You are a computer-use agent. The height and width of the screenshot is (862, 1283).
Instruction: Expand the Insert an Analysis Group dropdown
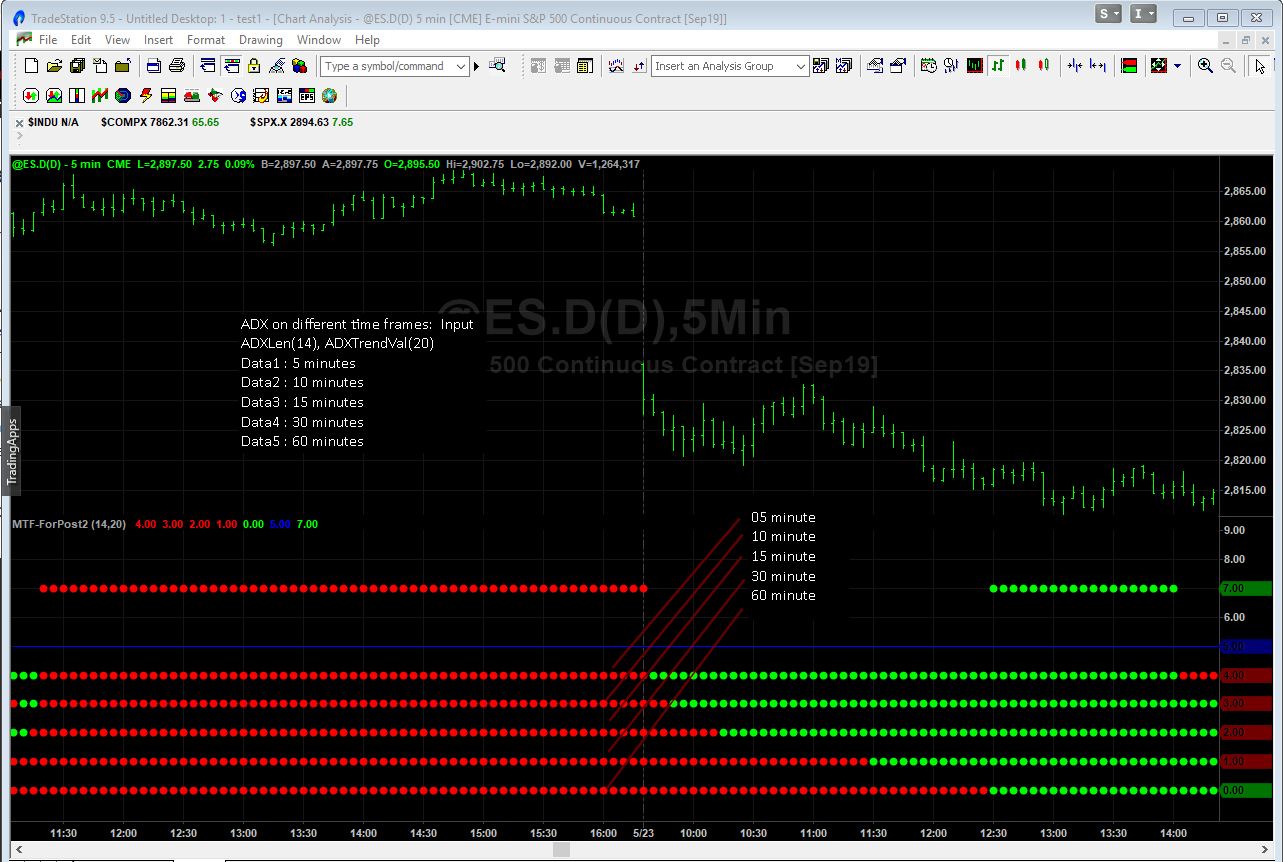tap(800, 66)
